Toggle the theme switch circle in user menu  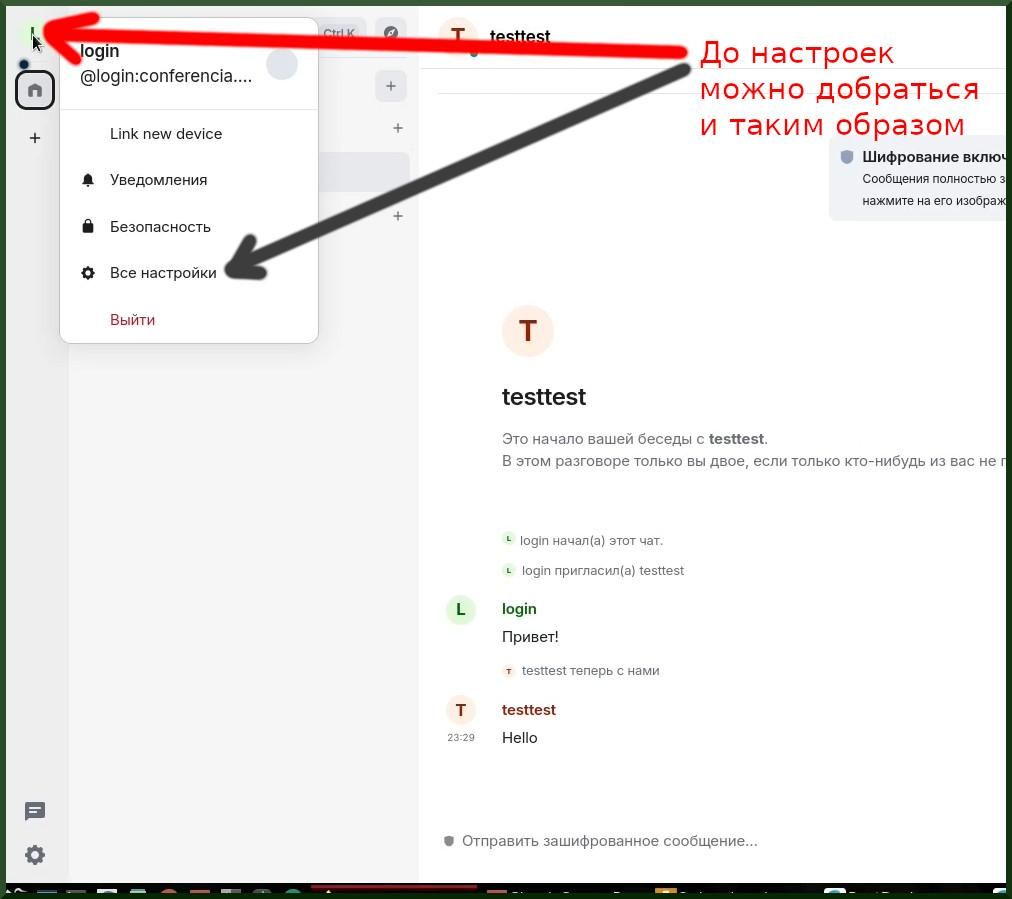tap(282, 64)
